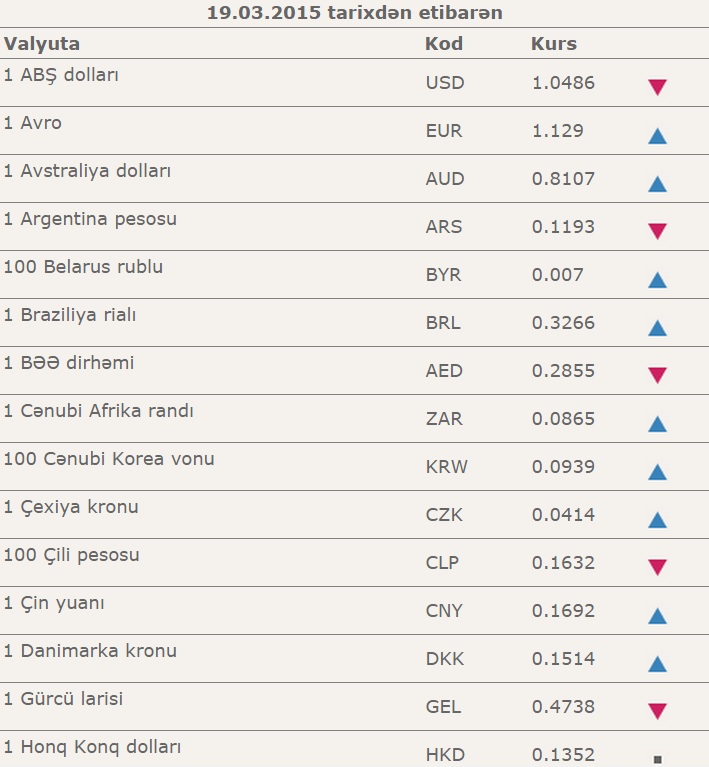Select the 1 Avro currency name
The width and height of the screenshot is (709, 767).
pos(33,123)
